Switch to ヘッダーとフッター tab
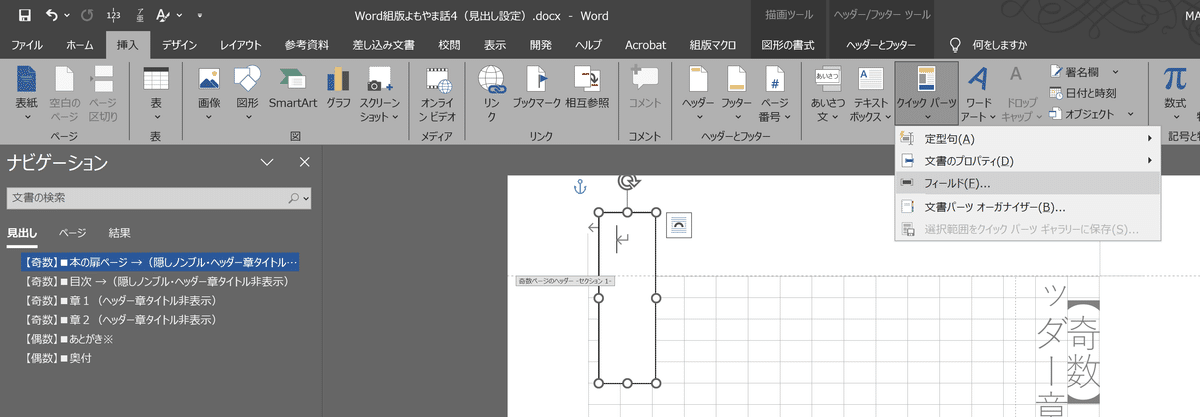This screenshot has height=417, width=1200. [881, 45]
